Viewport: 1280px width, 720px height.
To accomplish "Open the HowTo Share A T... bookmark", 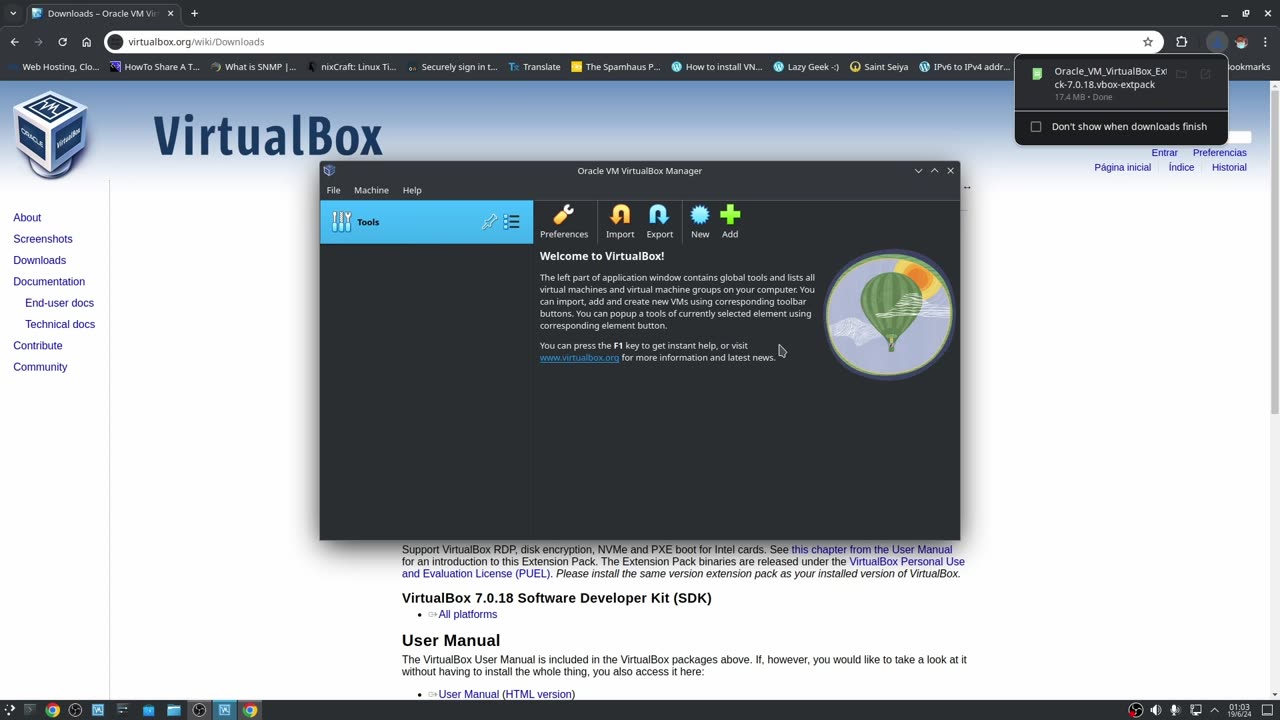I will 155,67.
